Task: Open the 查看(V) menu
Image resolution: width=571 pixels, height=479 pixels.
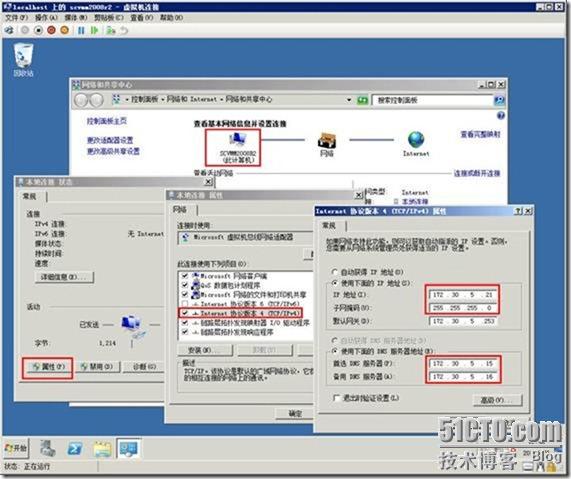Action: [x=141, y=18]
